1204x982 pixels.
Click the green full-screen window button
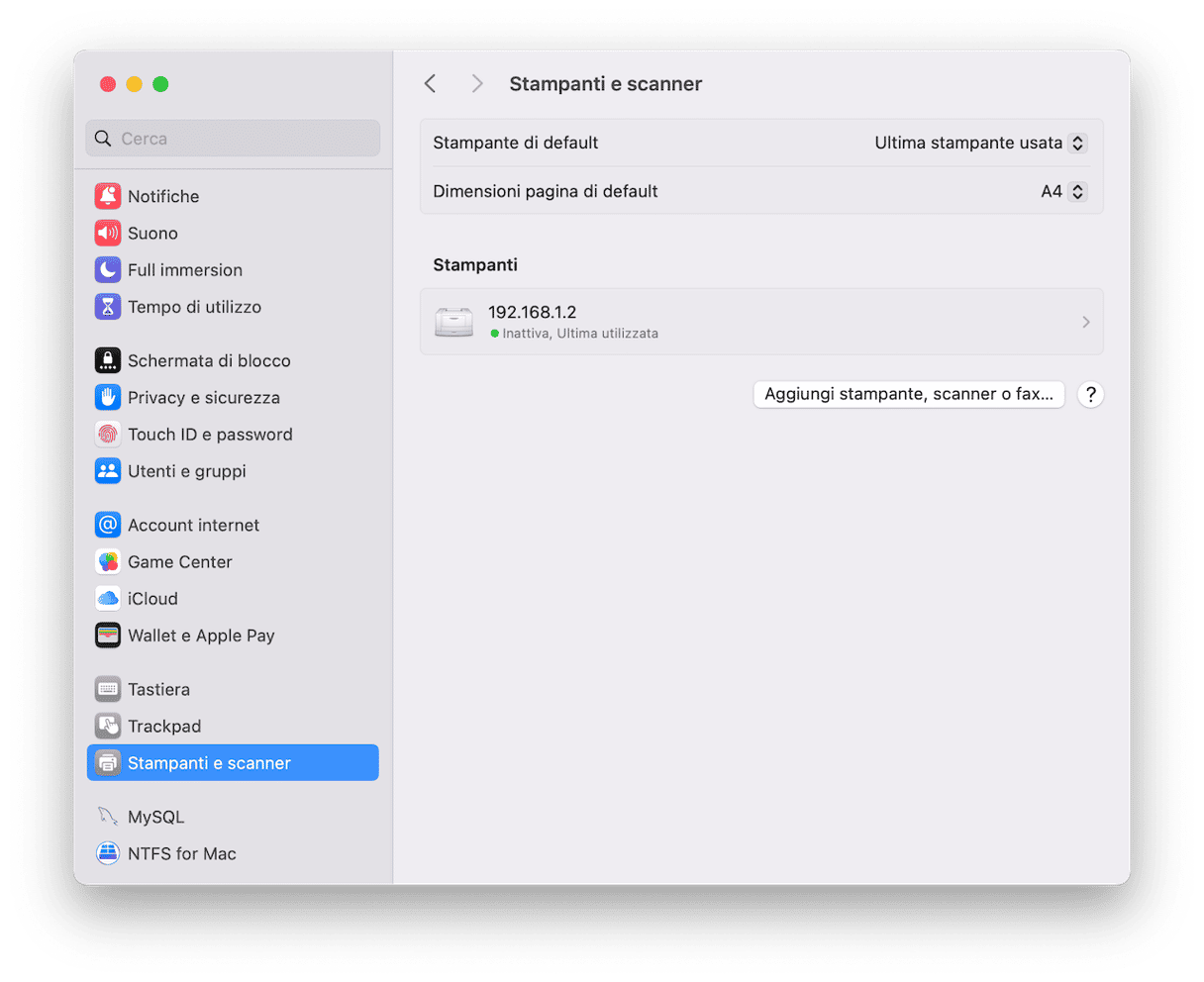click(160, 84)
